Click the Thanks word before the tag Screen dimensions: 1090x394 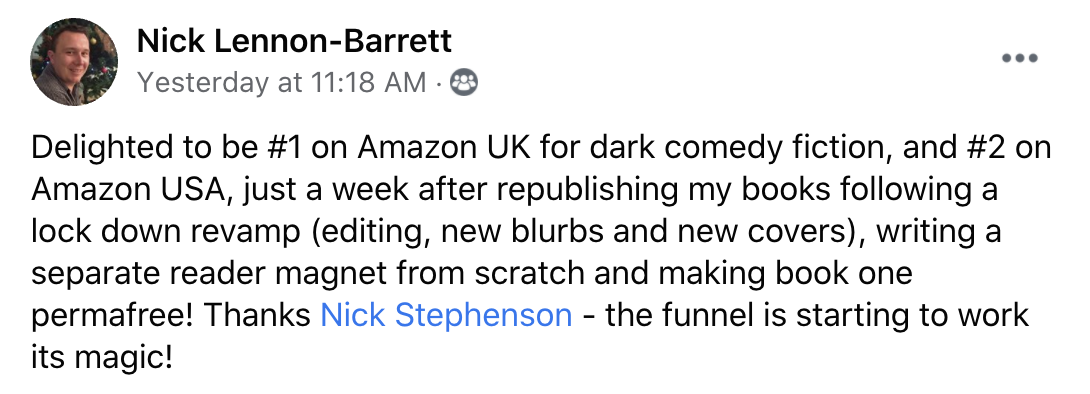pyautogui.click(x=257, y=315)
